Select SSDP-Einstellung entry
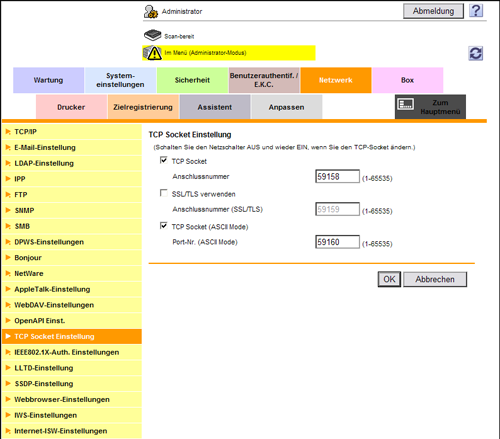This screenshot has width=500, height=439. (x=72, y=384)
